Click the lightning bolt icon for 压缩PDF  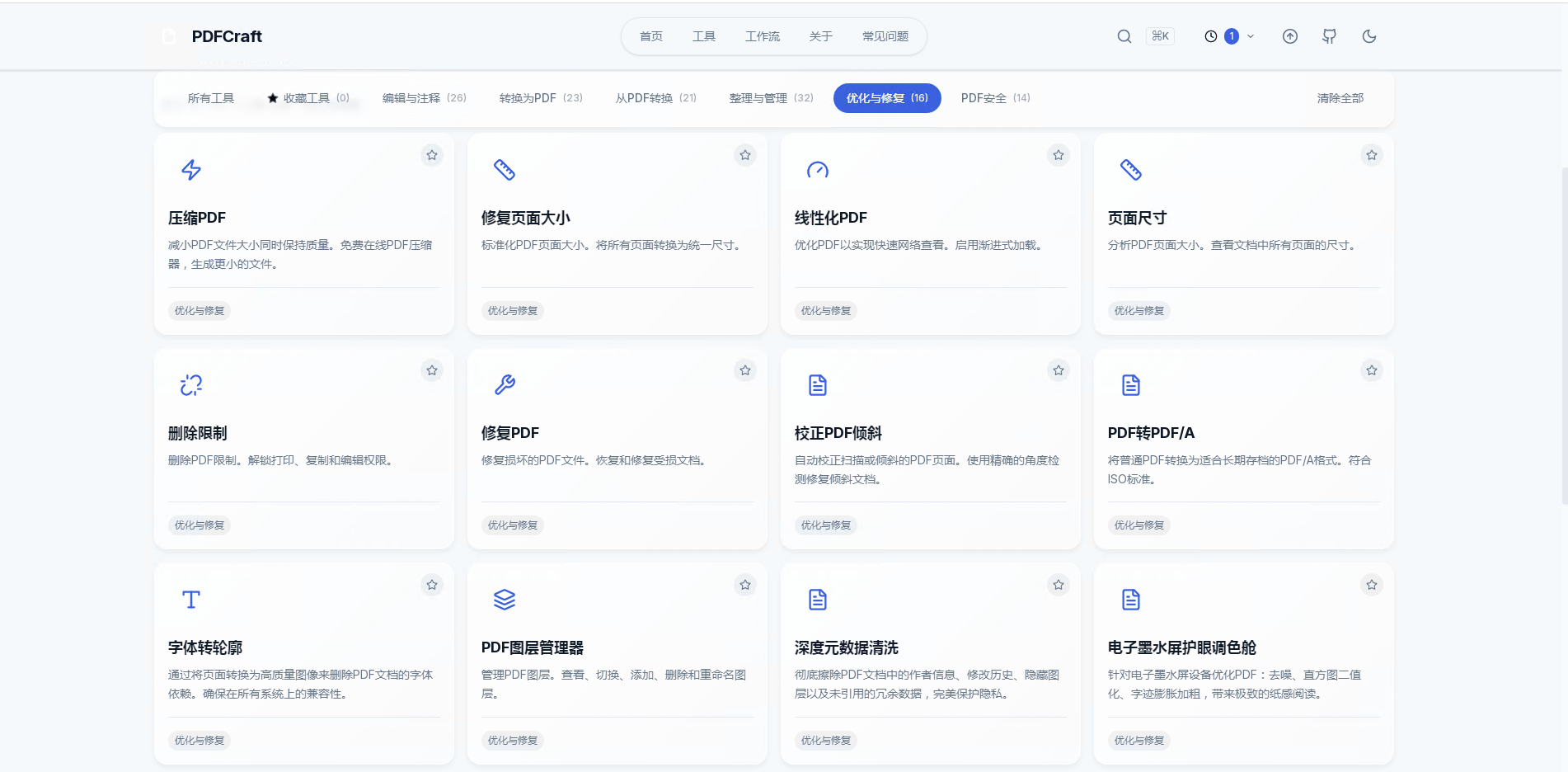(191, 170)
